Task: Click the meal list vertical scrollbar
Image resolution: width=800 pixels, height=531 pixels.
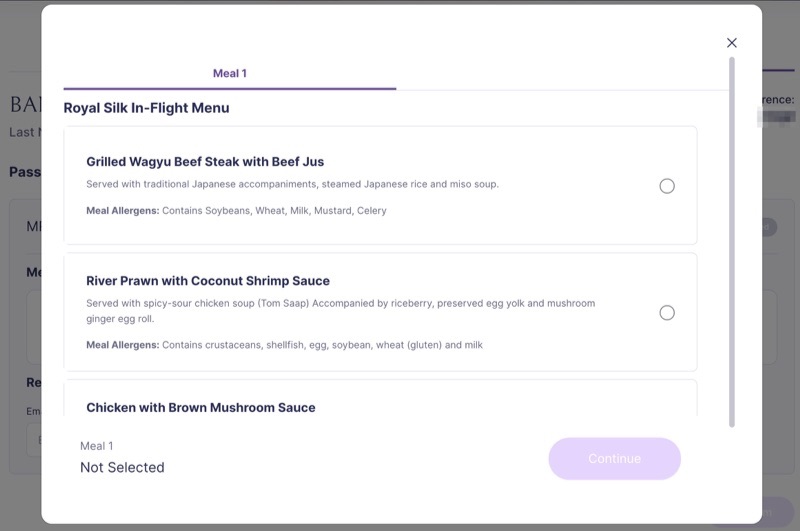Action: (x=732, y=242)
